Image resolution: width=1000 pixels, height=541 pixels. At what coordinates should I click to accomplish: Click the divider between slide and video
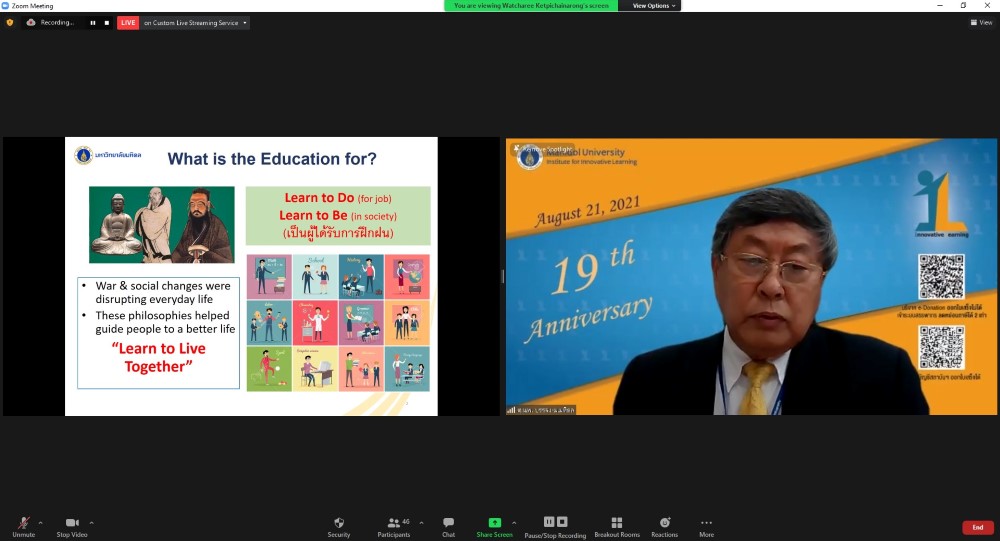click(502, 276)
